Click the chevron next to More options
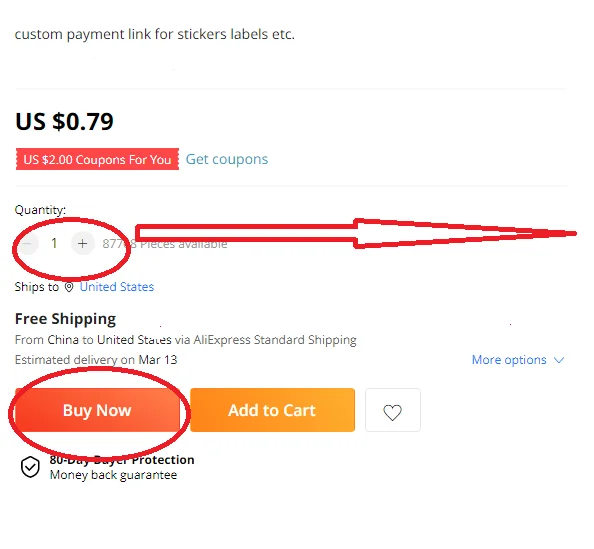Image resolution: width=594 pixels, height=549 pixels. pyautogui.click(x=559, y=360)
